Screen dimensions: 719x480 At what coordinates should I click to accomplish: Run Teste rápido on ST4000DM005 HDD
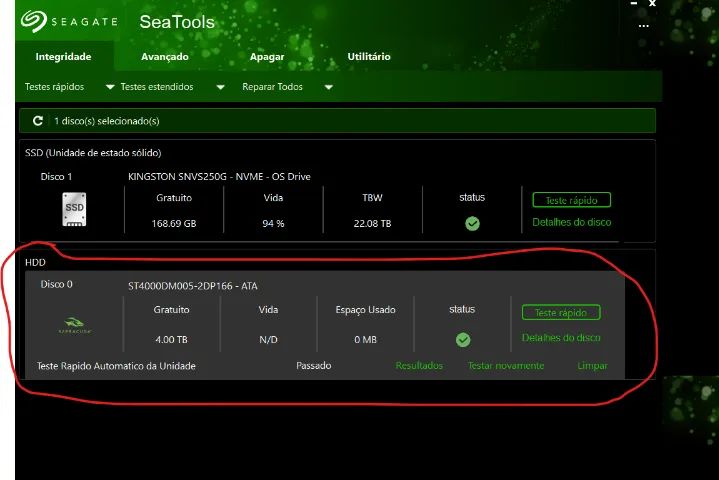561,312
